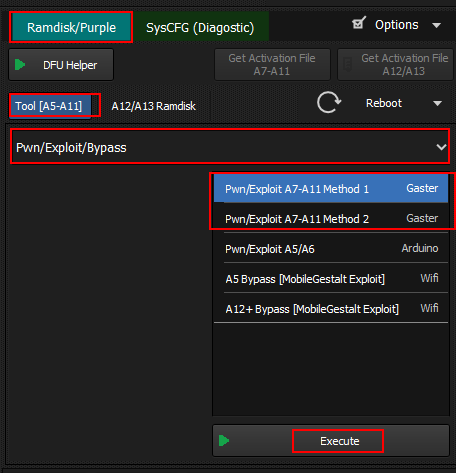Open the A12/A13 Ramdisk tab

pos(154,106)
